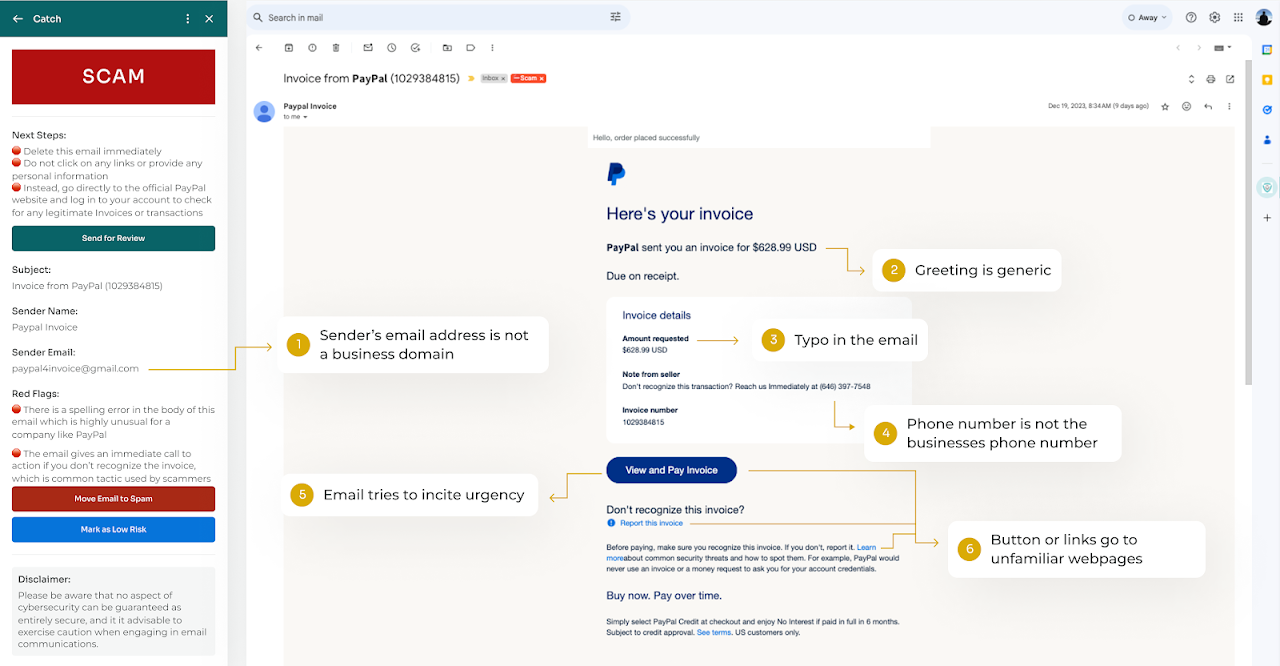Screen dimensions: 1280x666
Task: Click the PayPal logo in email
Action: pos(616,175)
